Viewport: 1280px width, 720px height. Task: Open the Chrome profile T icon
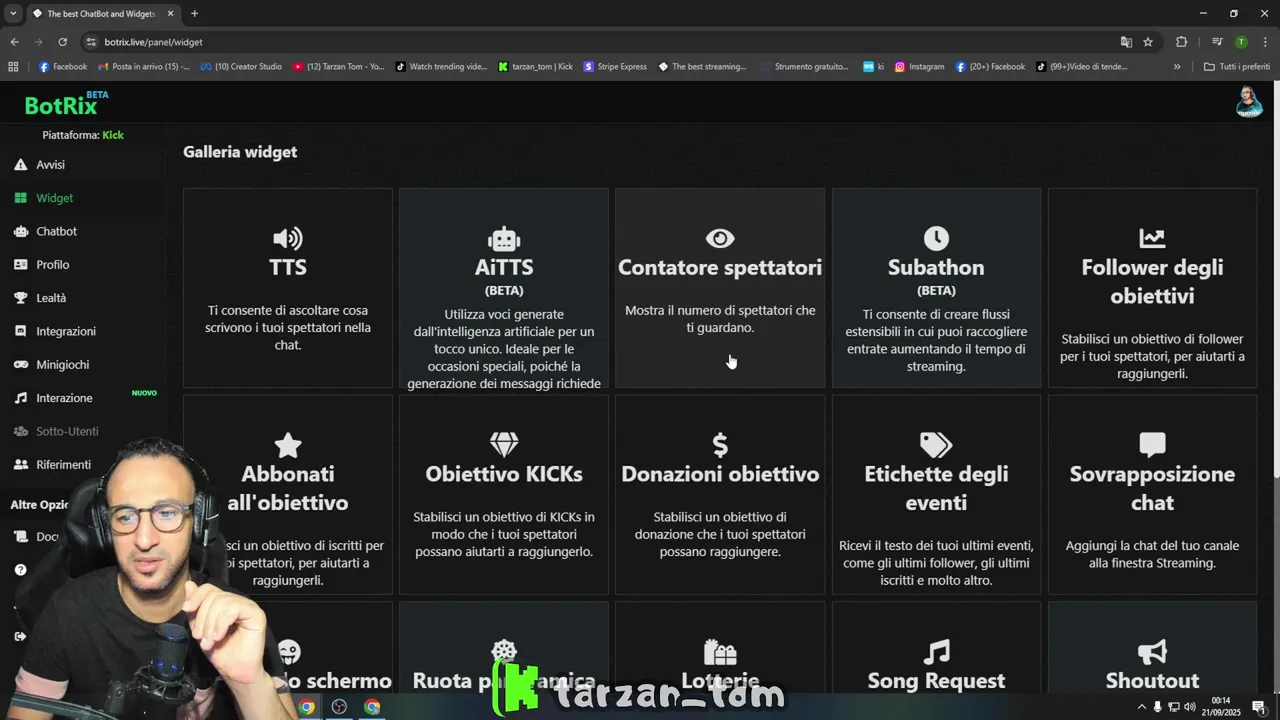coord(1241,42)
